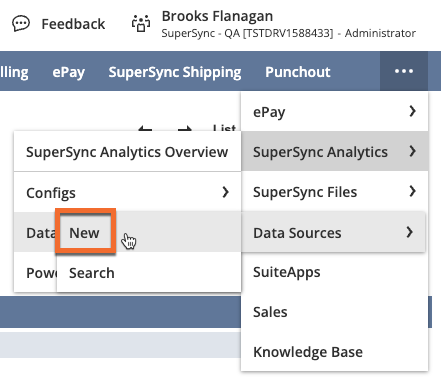This screenshot has height=384, width=441.
Task: Click the back arrow icon beside List
Action: coord(145,129)
